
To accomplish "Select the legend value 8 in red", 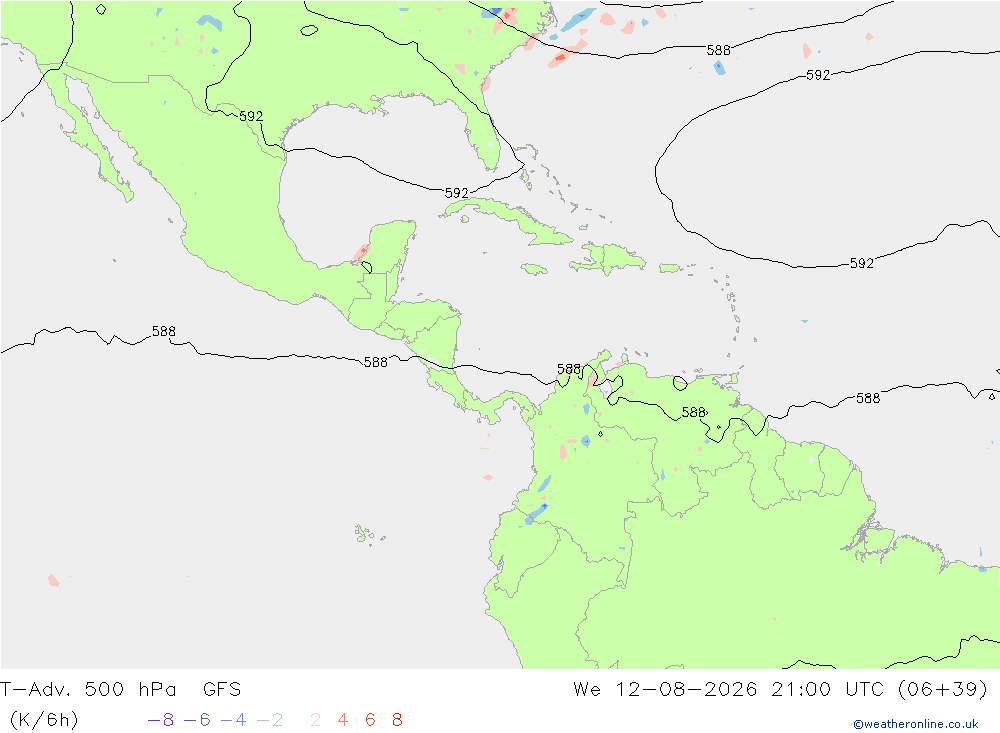I will click(397, 720).
